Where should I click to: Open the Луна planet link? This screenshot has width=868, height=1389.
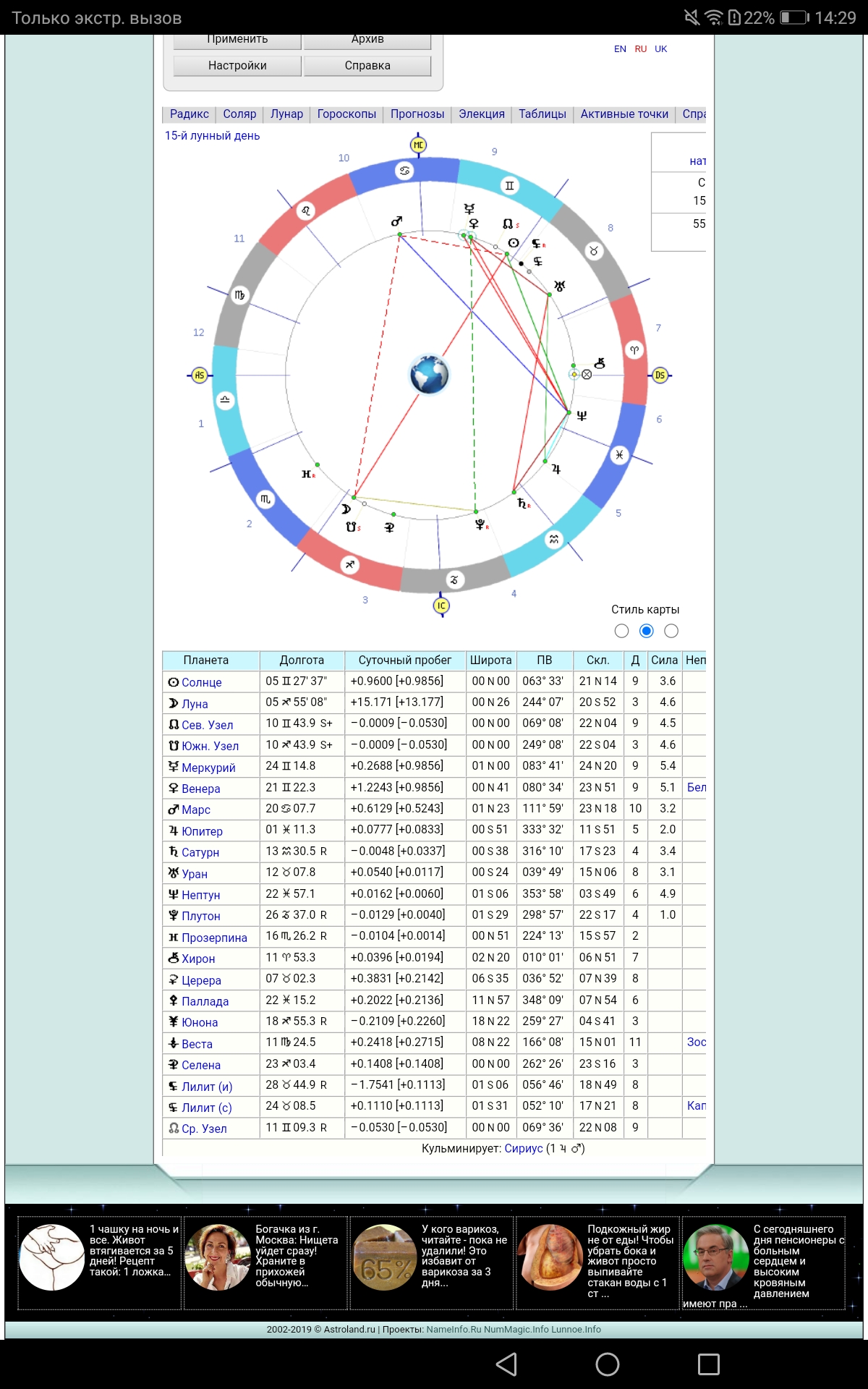click(x=195, y=704)
